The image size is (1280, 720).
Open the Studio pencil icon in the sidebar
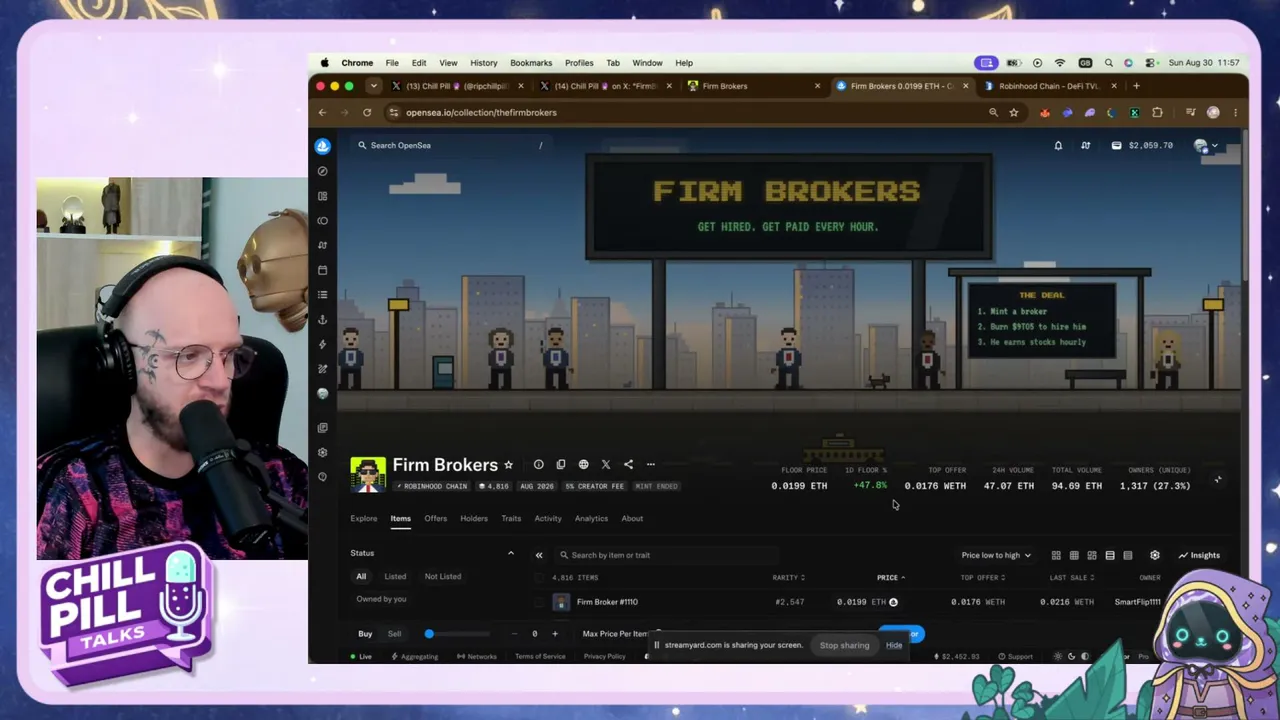(322, 369)
